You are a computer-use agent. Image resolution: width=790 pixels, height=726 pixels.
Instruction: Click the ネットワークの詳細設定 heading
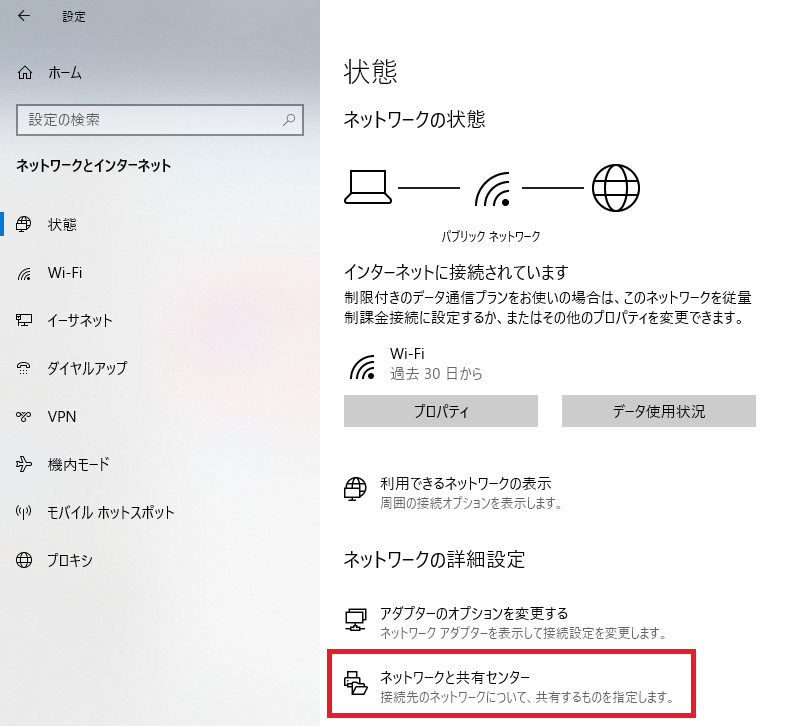pos(434,560)
